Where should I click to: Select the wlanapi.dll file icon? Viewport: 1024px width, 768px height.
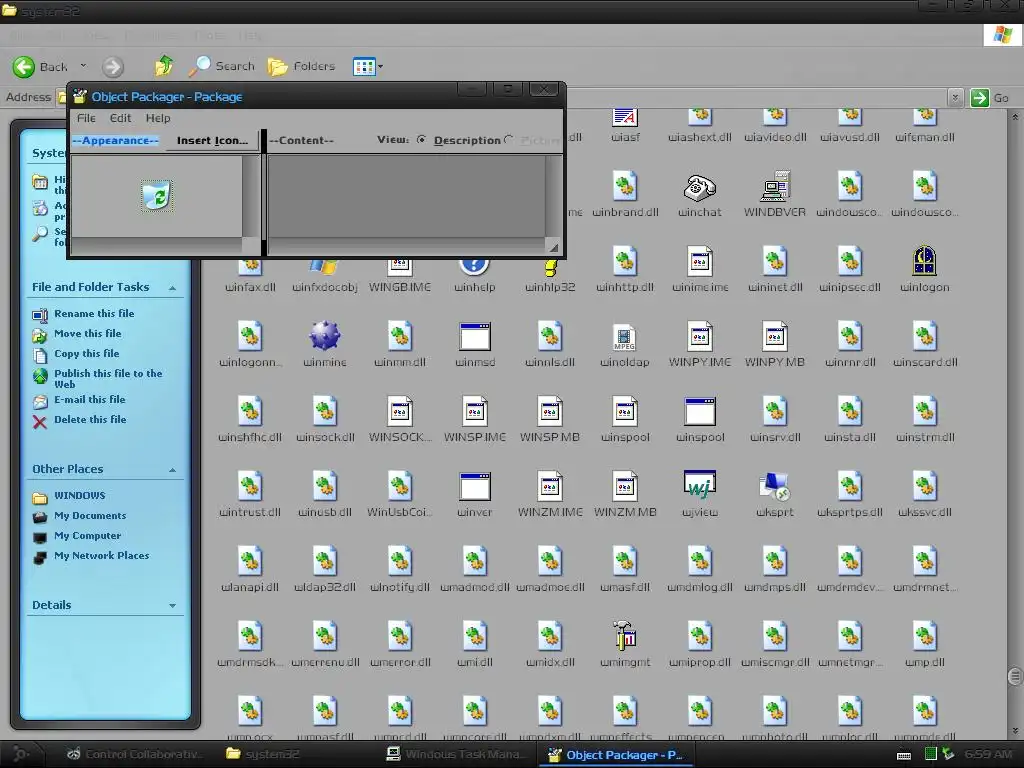249,562
